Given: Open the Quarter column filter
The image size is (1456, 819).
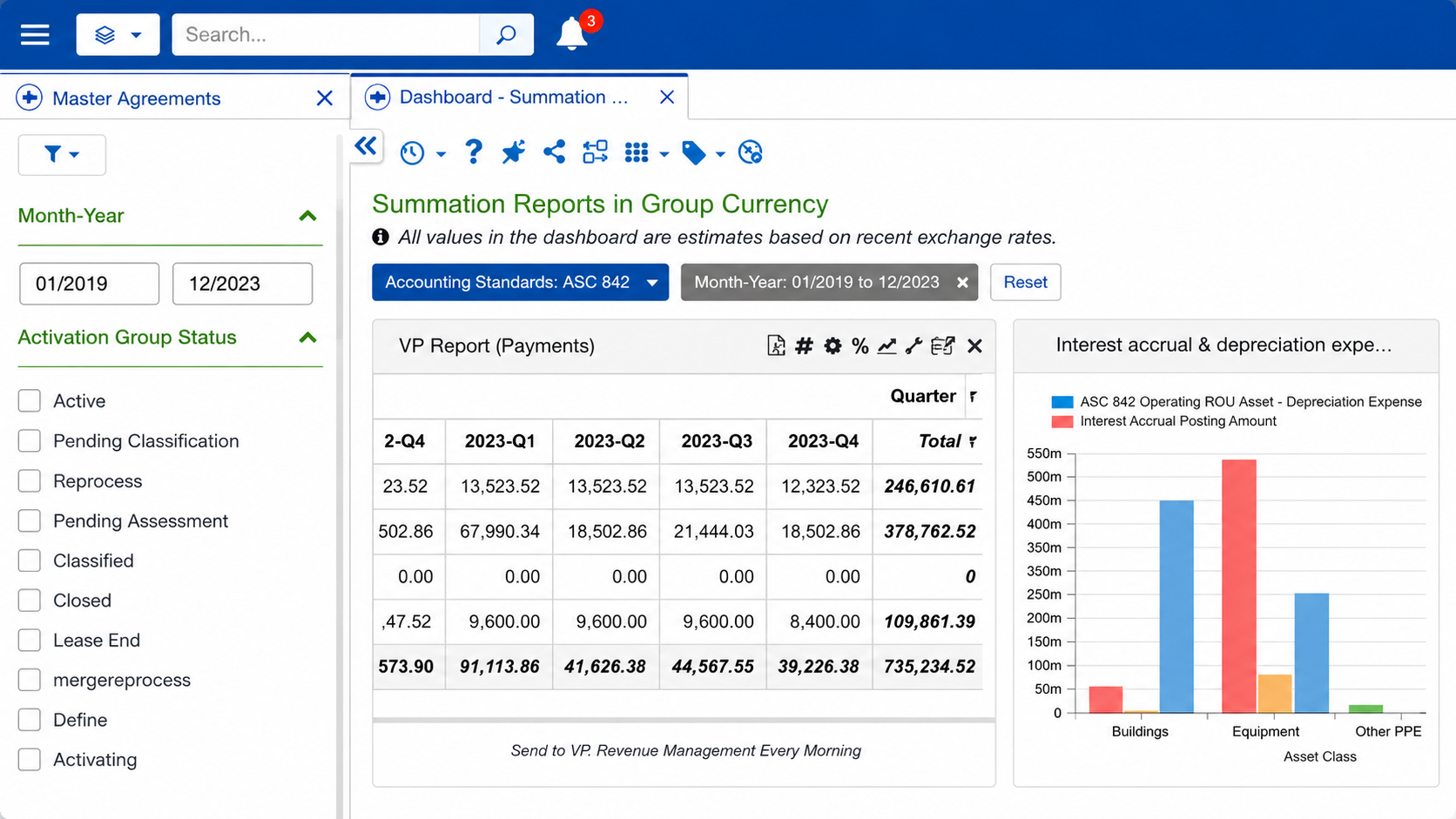Looking at the screenshot, I should tap(973, 397).
